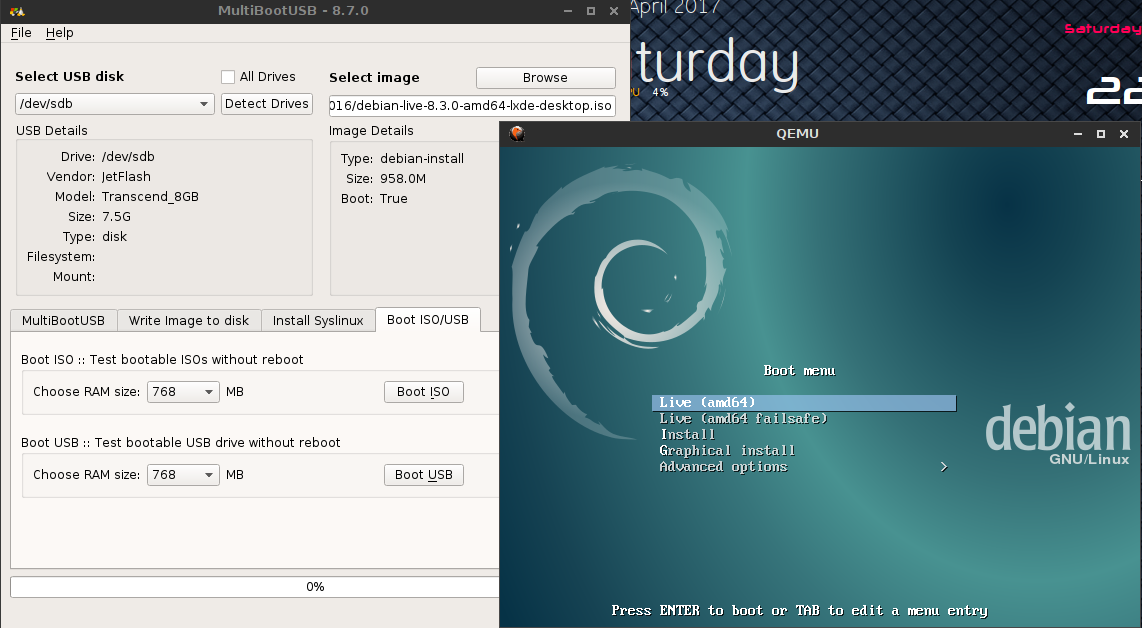Screen dimensions: 1142x628
Task: Open the USB disk /dev/sdb dropdown
Action: coord(115,104)
